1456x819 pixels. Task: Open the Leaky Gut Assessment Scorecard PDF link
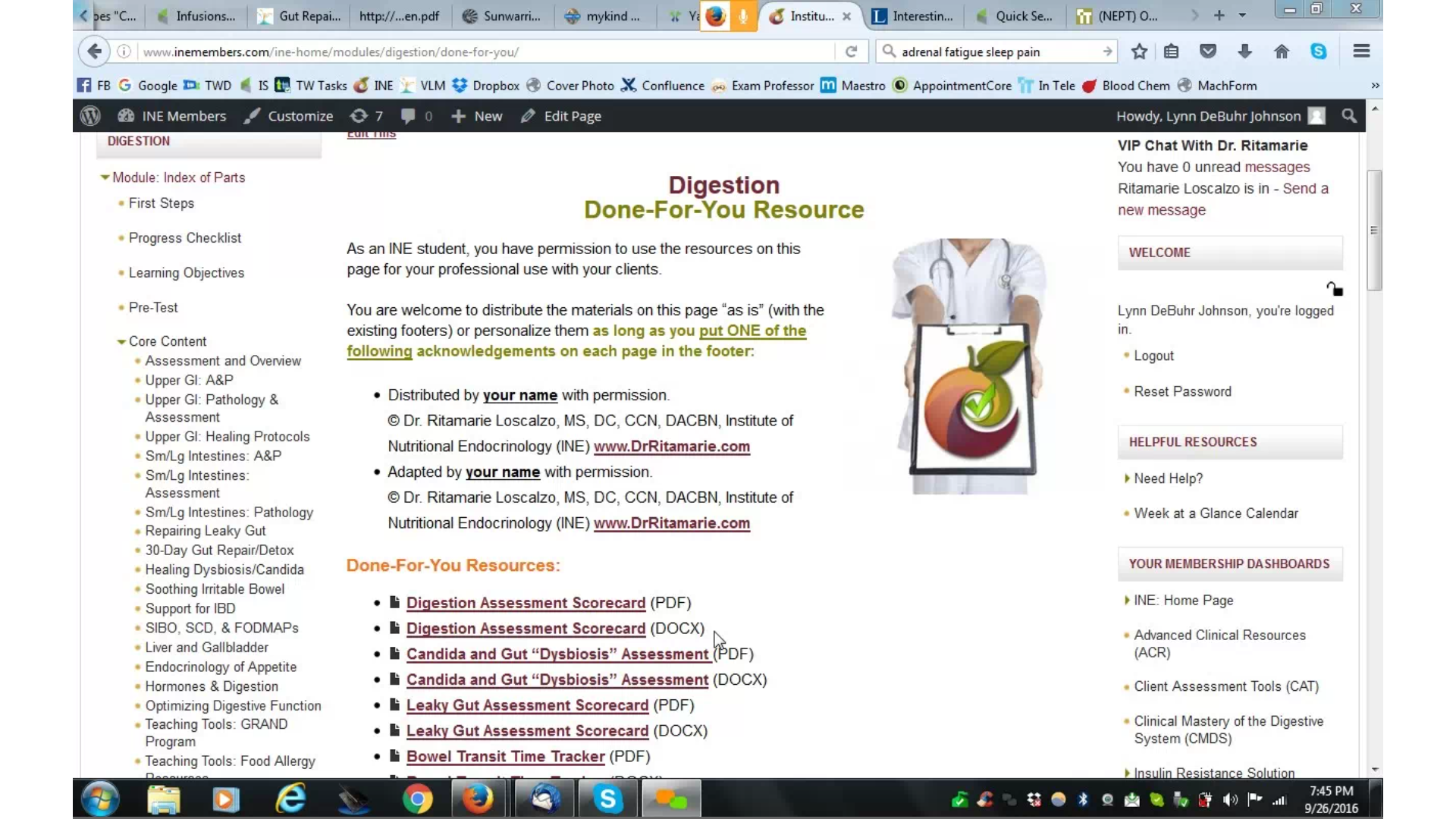[527, 705]
